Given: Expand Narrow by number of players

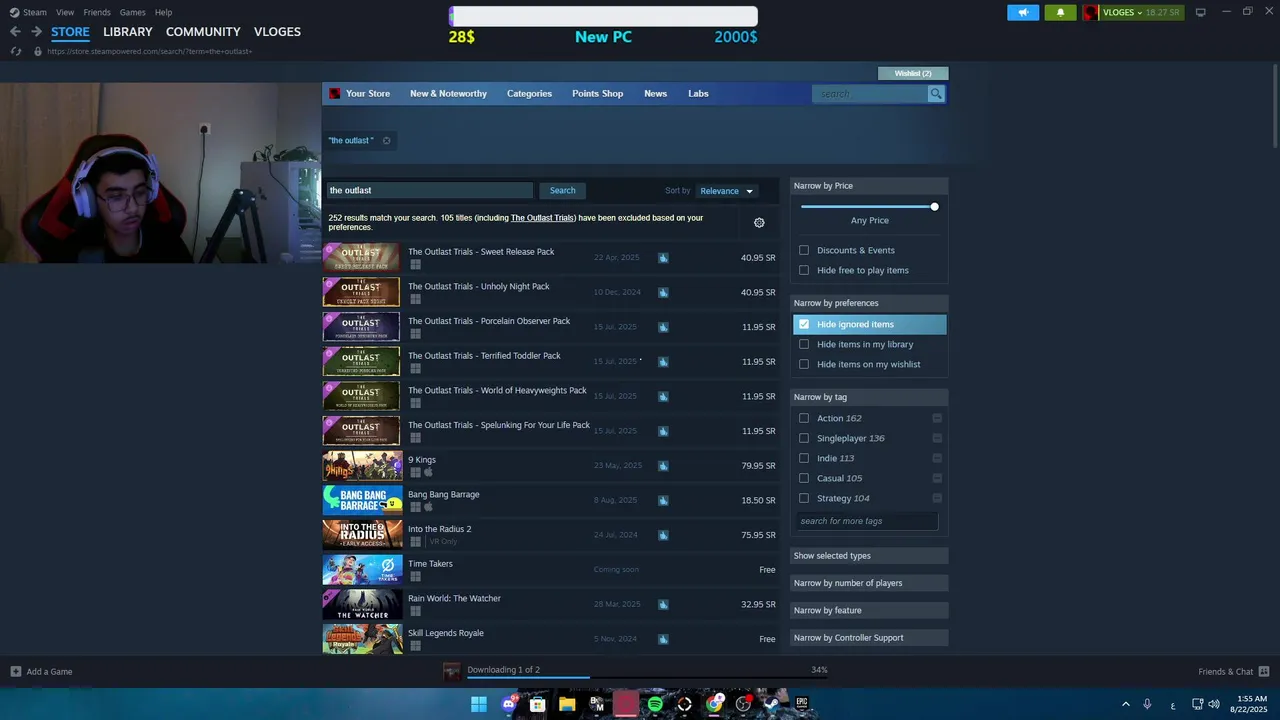Looking at the screenshot, I should tap(869, 583).
